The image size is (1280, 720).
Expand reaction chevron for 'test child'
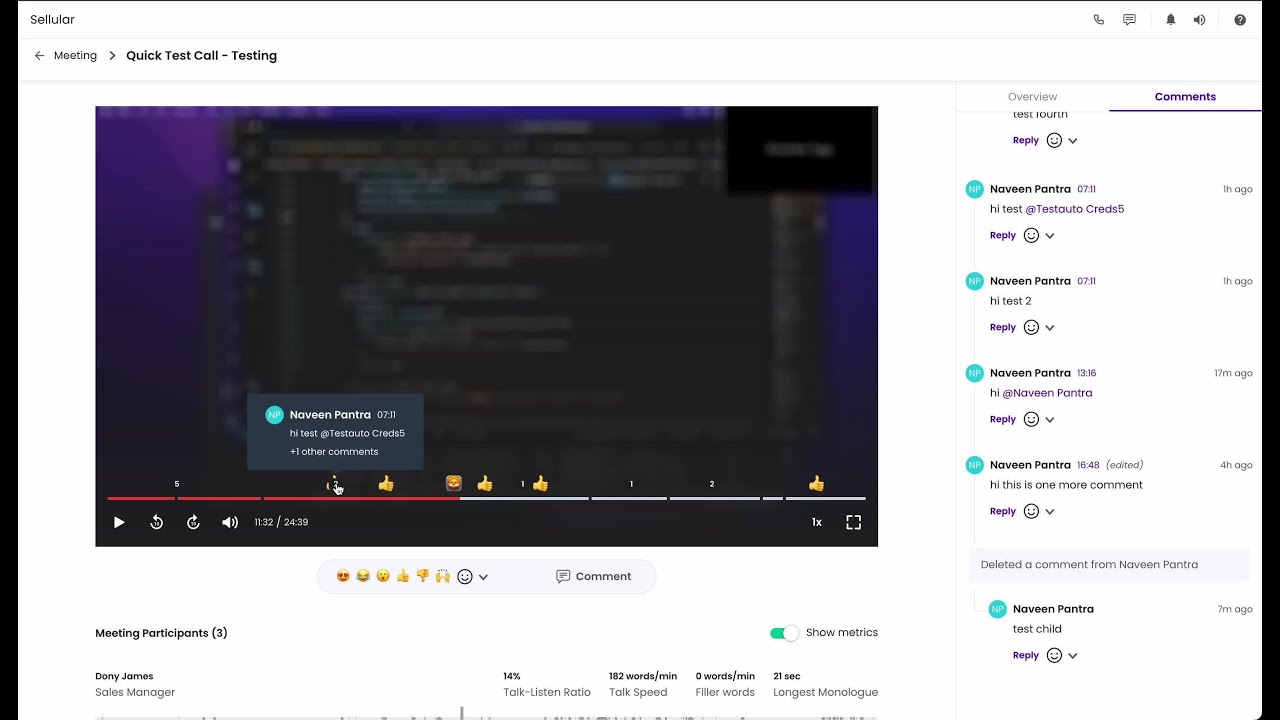pos(1073,656)
